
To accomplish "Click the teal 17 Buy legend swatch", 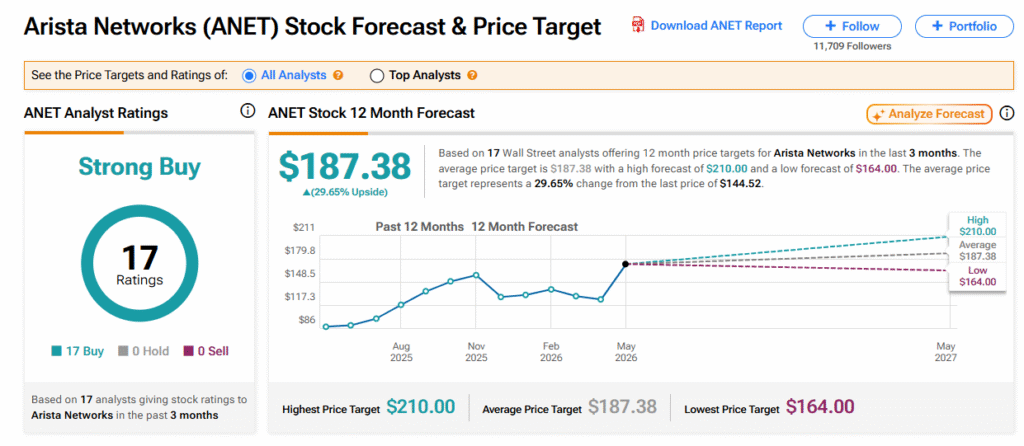I will [x=56, y=351].
